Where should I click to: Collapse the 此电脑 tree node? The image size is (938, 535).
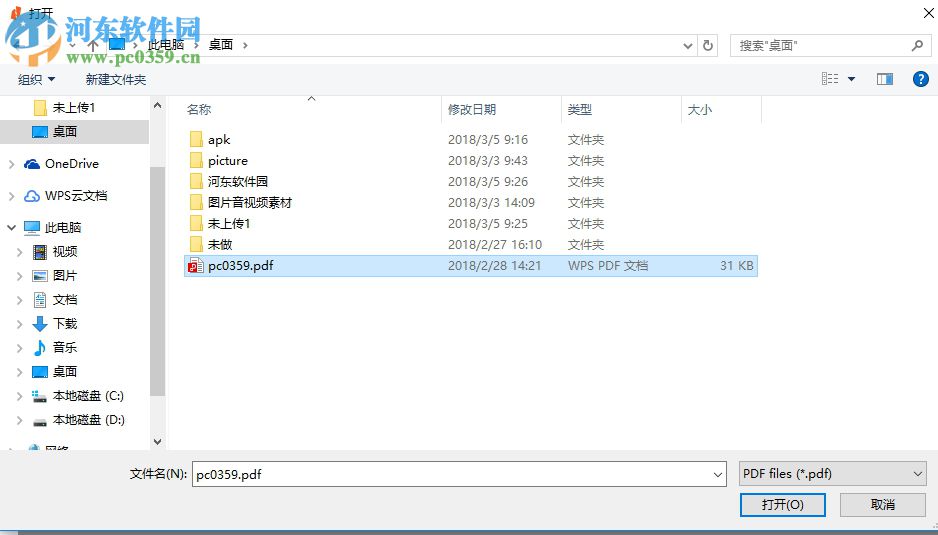click(11, 227)
